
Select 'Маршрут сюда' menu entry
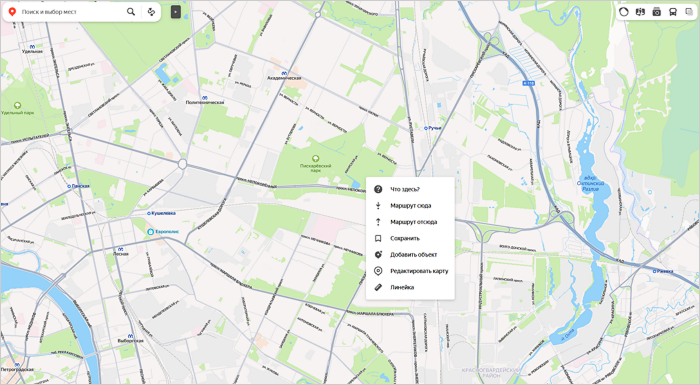point(410,205)
